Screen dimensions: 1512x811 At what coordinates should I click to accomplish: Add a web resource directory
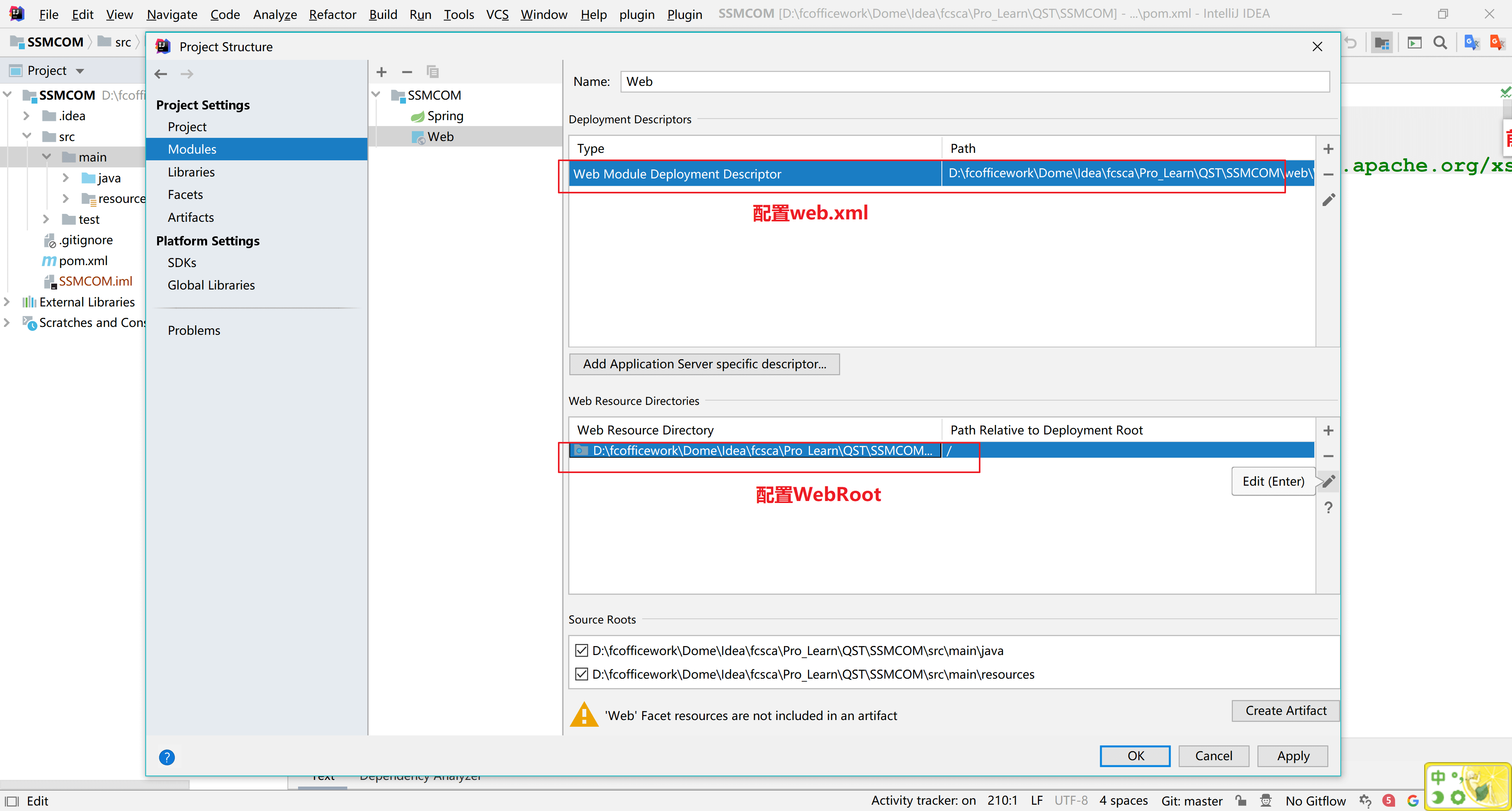pyautogui.click(x=1328, y=431)
